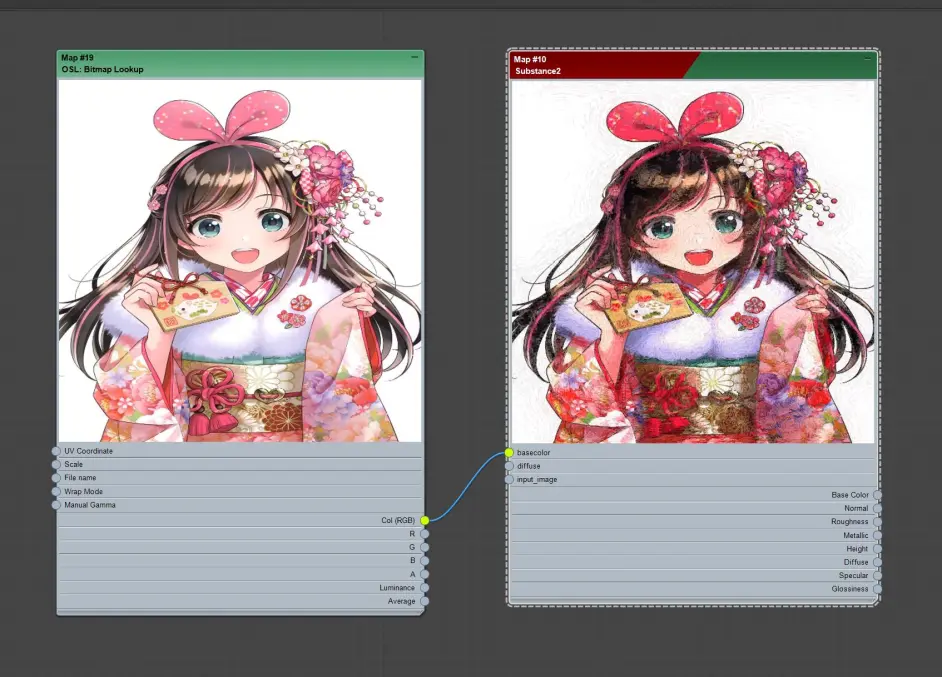The height and width of the screenshot is (677, 942).
Task: Collapse the Map #10 Substance2 node
Action: tap(867, 58)
